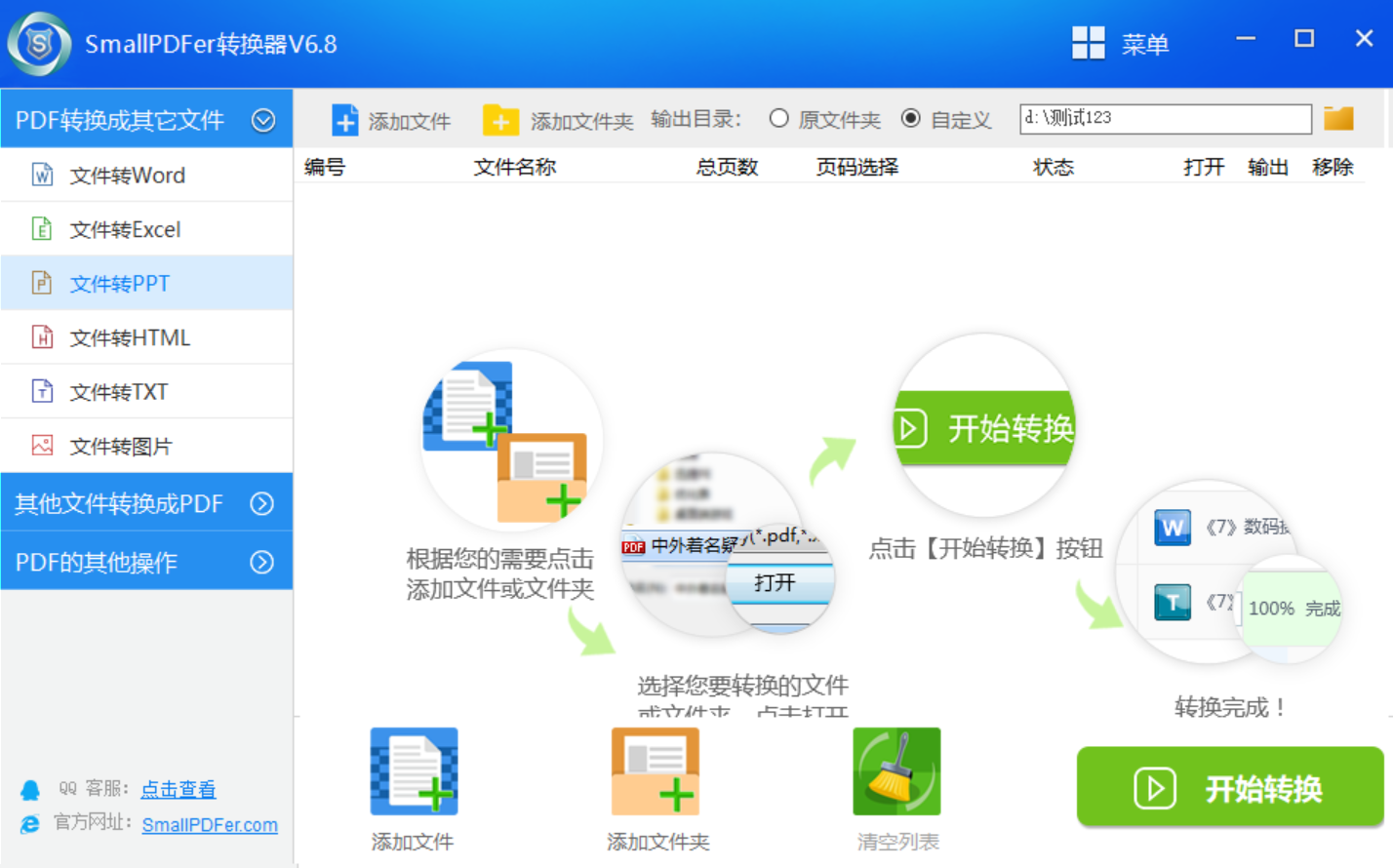1393x868 pixels.
Task: Click the 总页数 column header
Action: pos(727,167)
